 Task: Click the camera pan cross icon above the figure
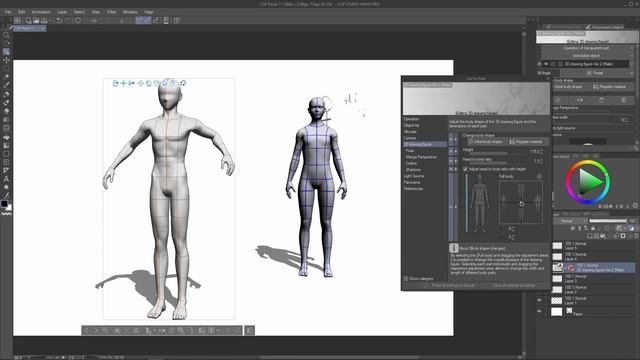click(x=123, y=83)
